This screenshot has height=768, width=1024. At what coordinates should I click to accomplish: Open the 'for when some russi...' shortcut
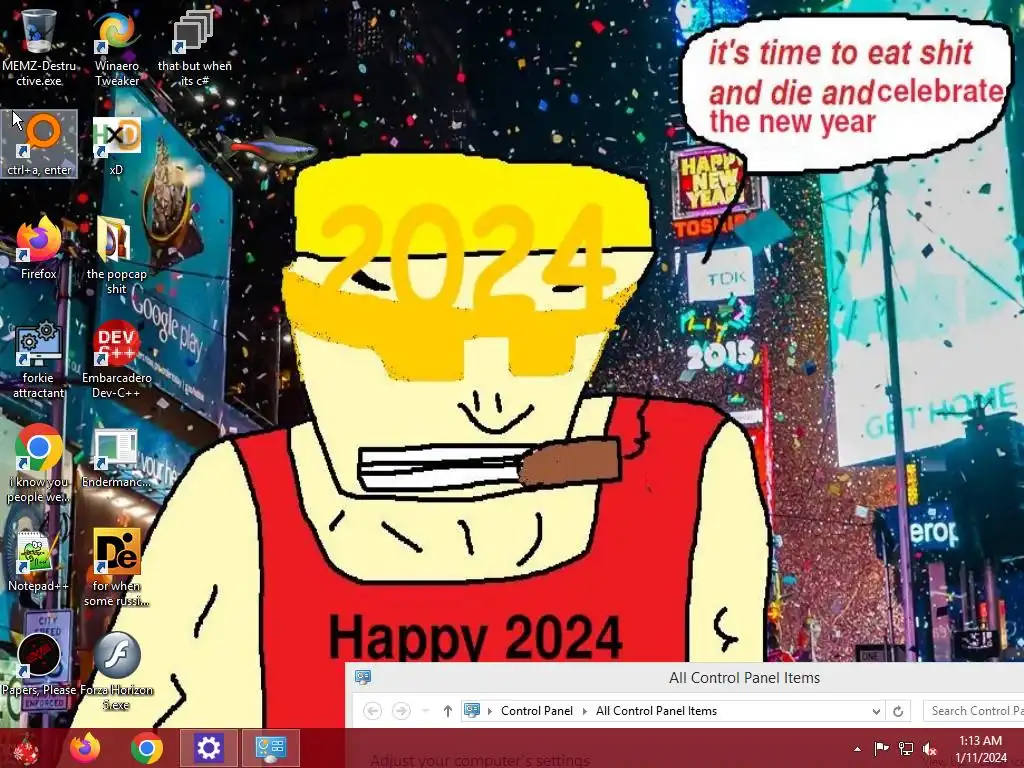116,568
